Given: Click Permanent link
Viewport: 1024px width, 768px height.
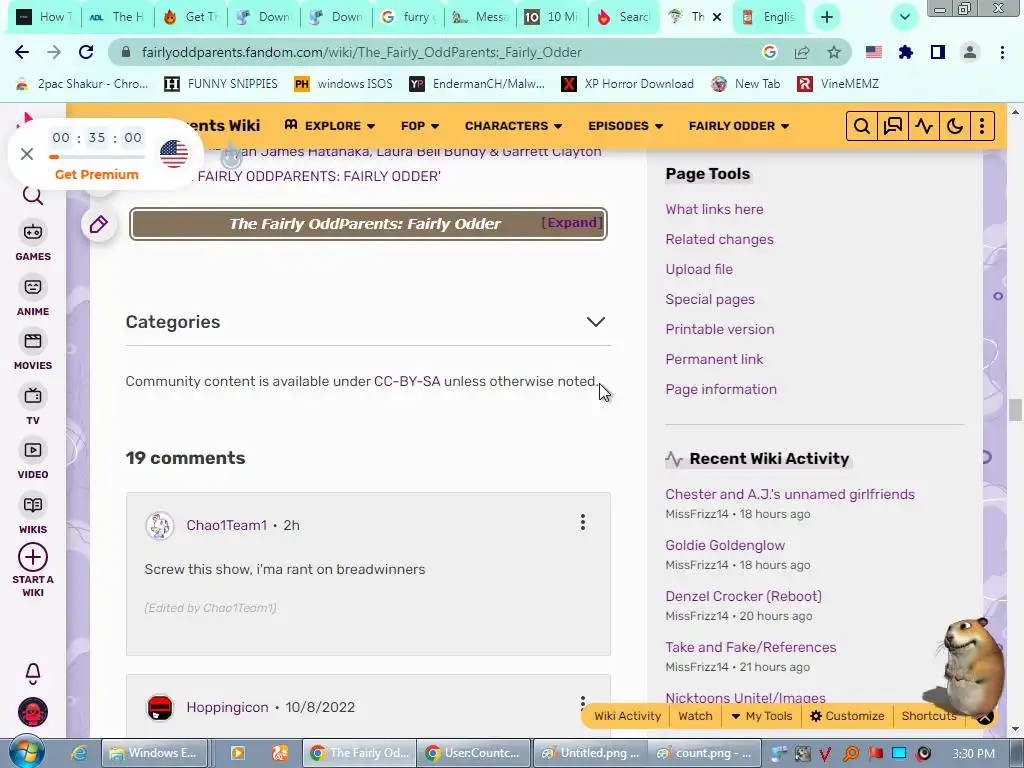Looking at the screenshot, I should click(714, 359).
